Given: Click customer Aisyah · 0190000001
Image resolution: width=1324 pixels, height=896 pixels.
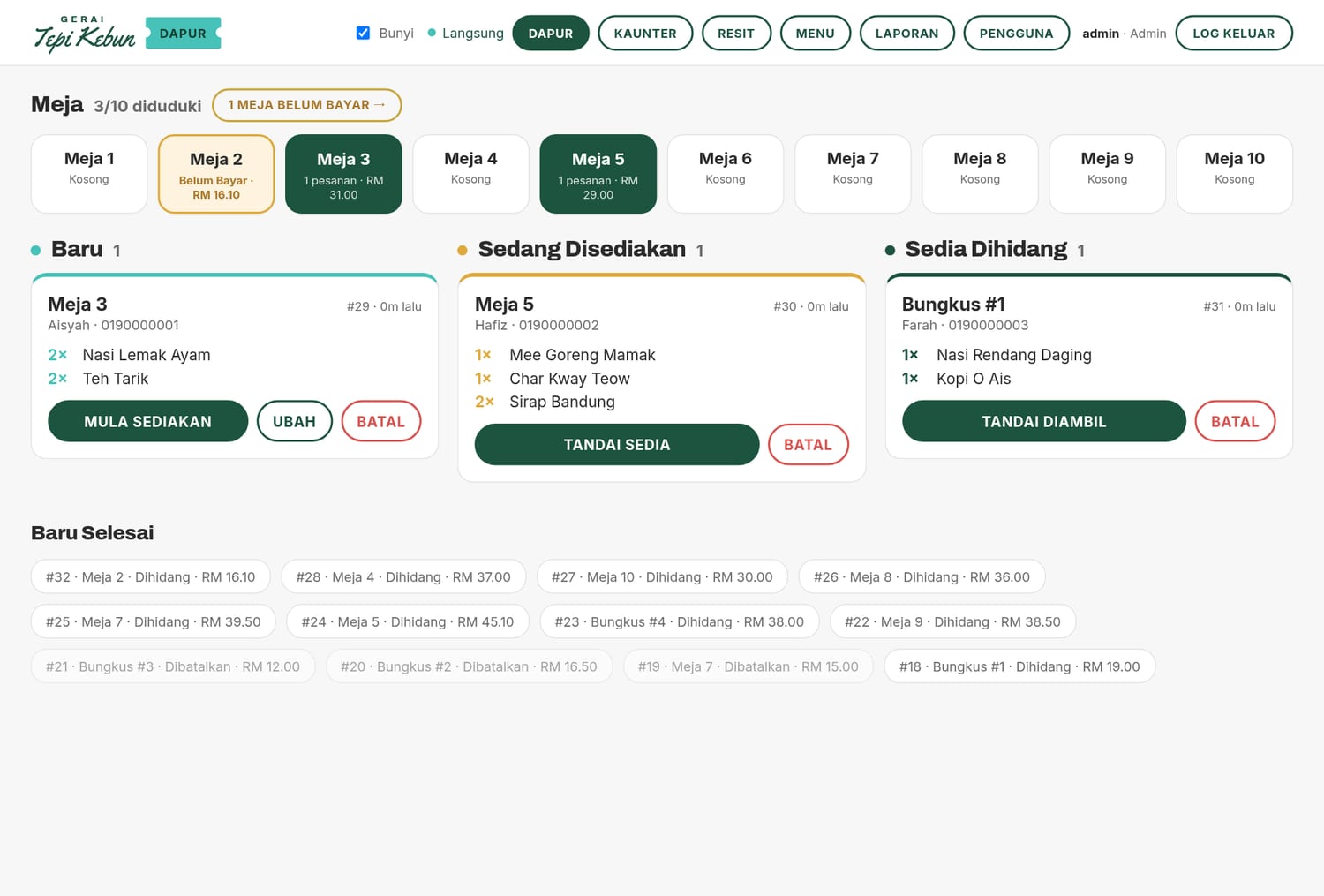Looking at the screenshot, I should click(x=113, y=325).
